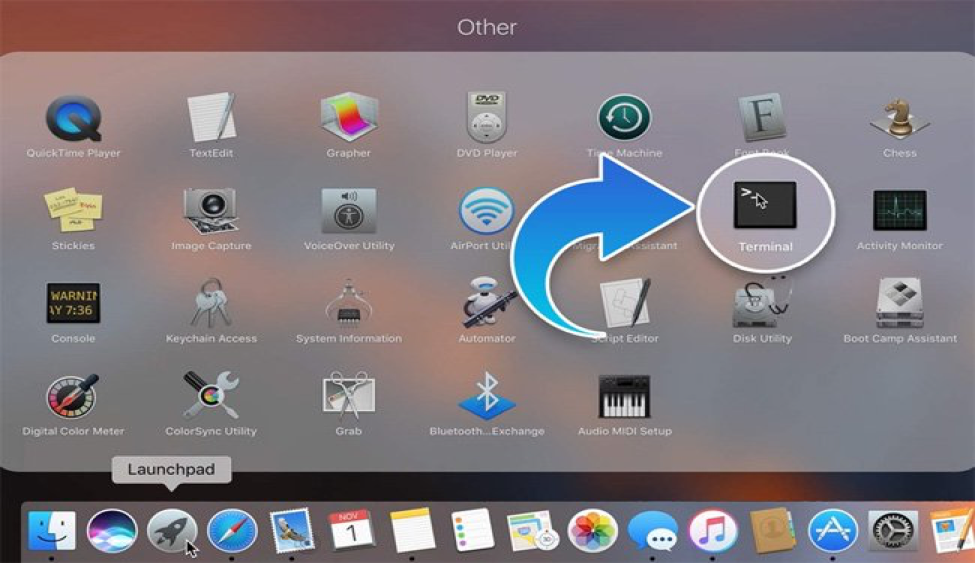Viewport: 975px width, 563px height.
Task: Open VoiceOver Utility
Action: pos(349,210)
